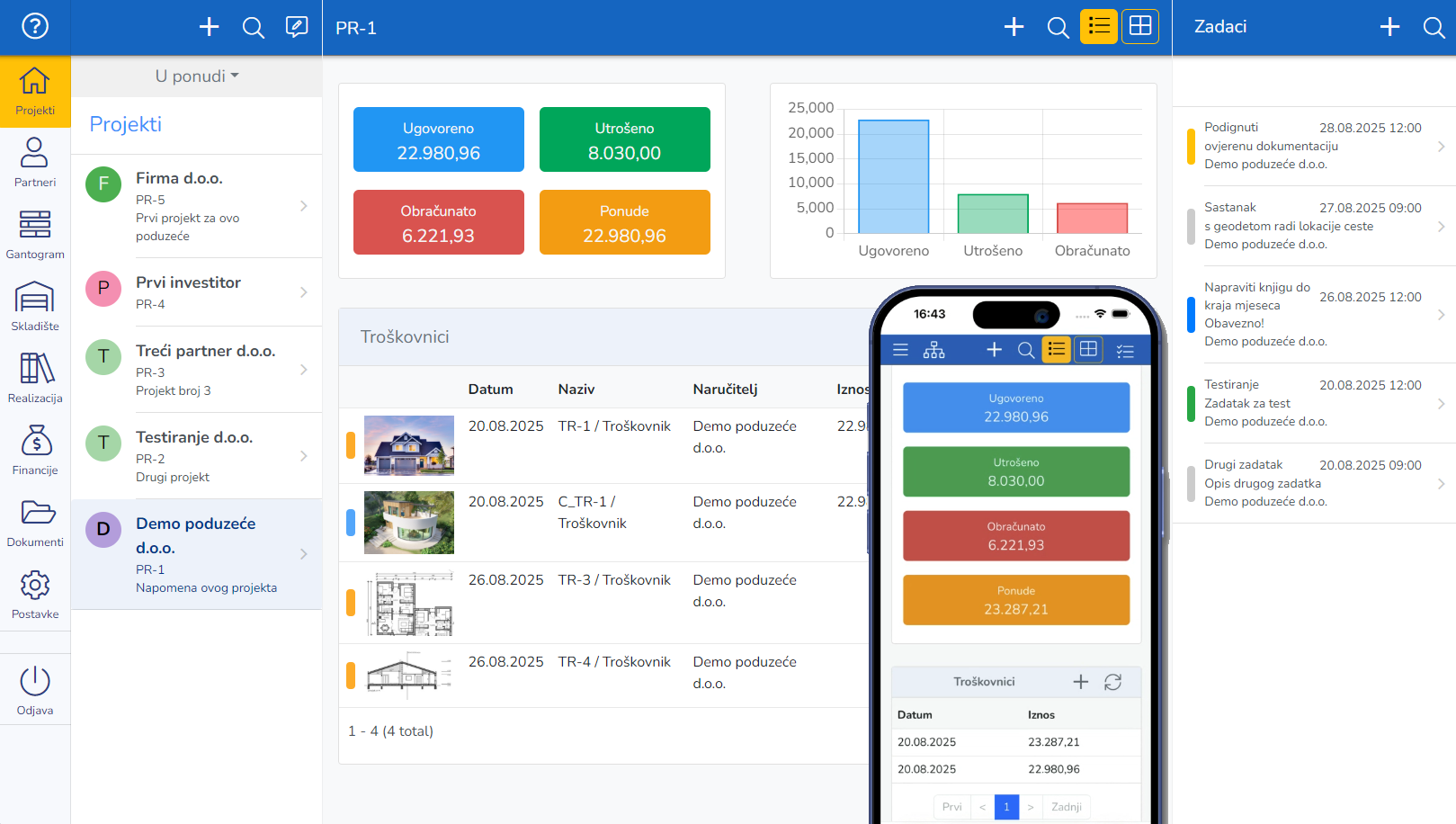This screenshot has height=824, width=1456.
Task: Open the Financije money bag icon
Action: [x=35, y=450]
